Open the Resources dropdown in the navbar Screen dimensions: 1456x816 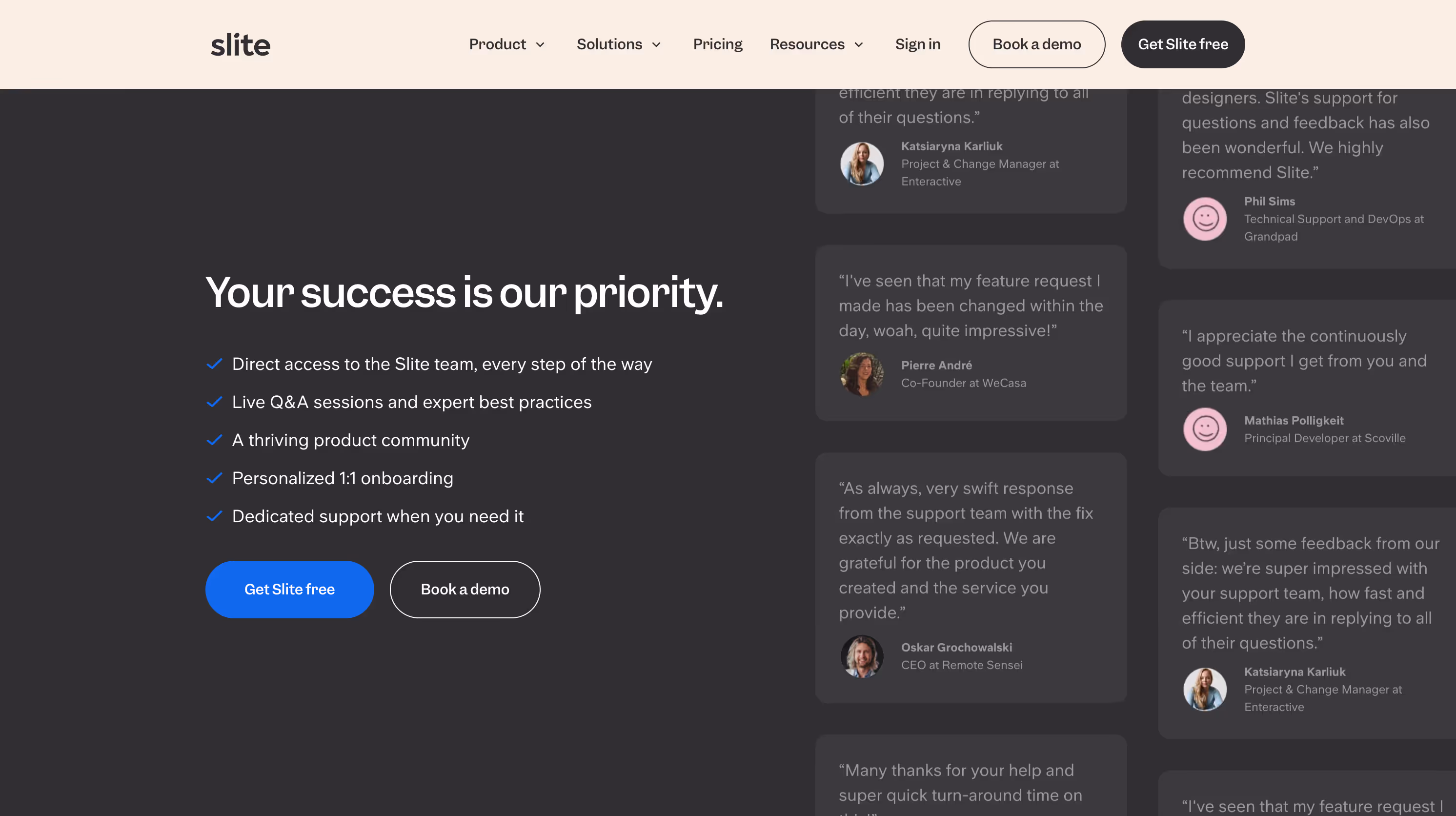[816, 44]
